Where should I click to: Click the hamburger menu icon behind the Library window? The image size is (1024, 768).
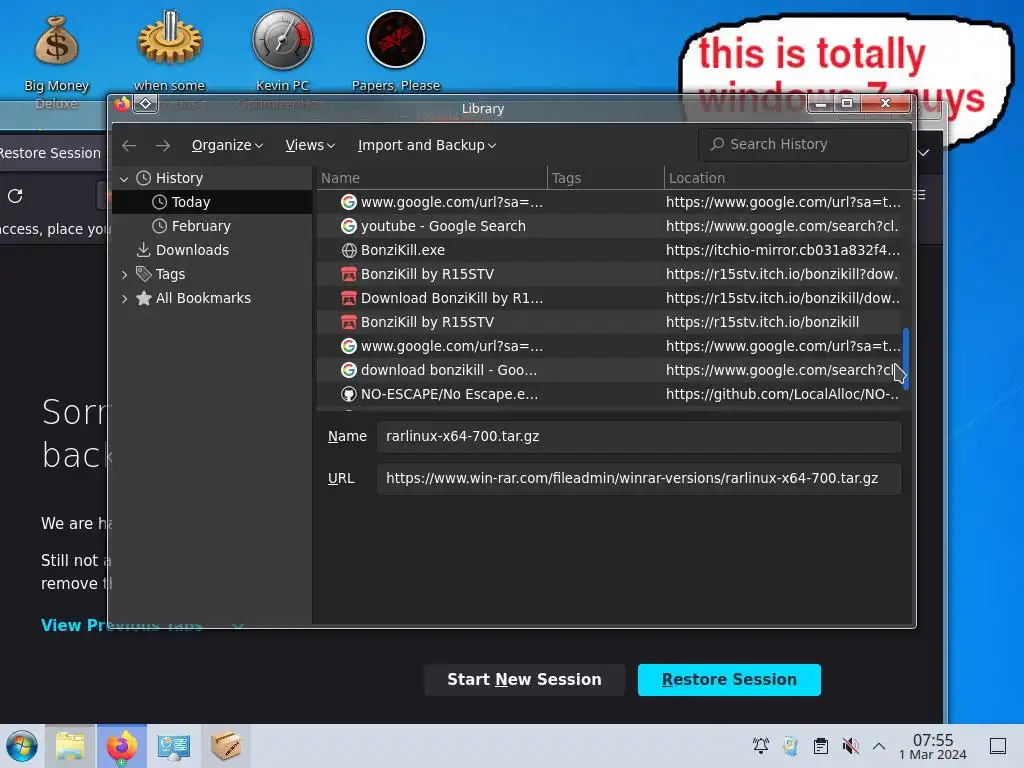(x=920, y=195)
